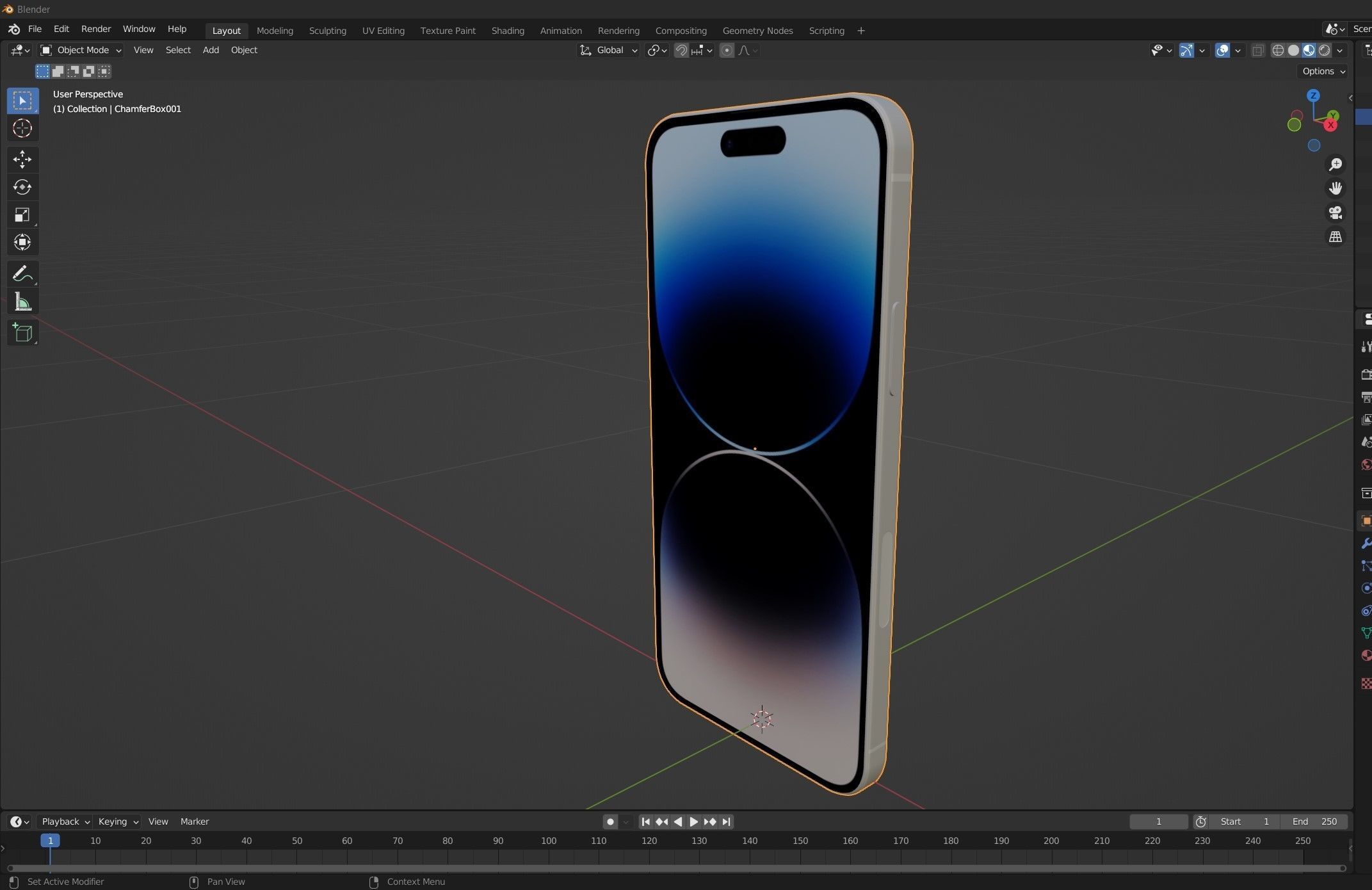Toggle proportional editing button

(x=727, y=50)
